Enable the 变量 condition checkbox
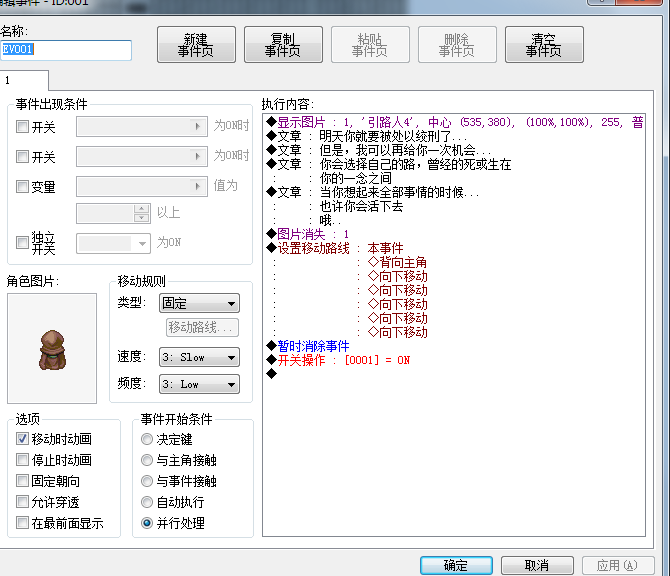Image resolution: width=670 pixels, height=576 pixels. coord(22,186)
